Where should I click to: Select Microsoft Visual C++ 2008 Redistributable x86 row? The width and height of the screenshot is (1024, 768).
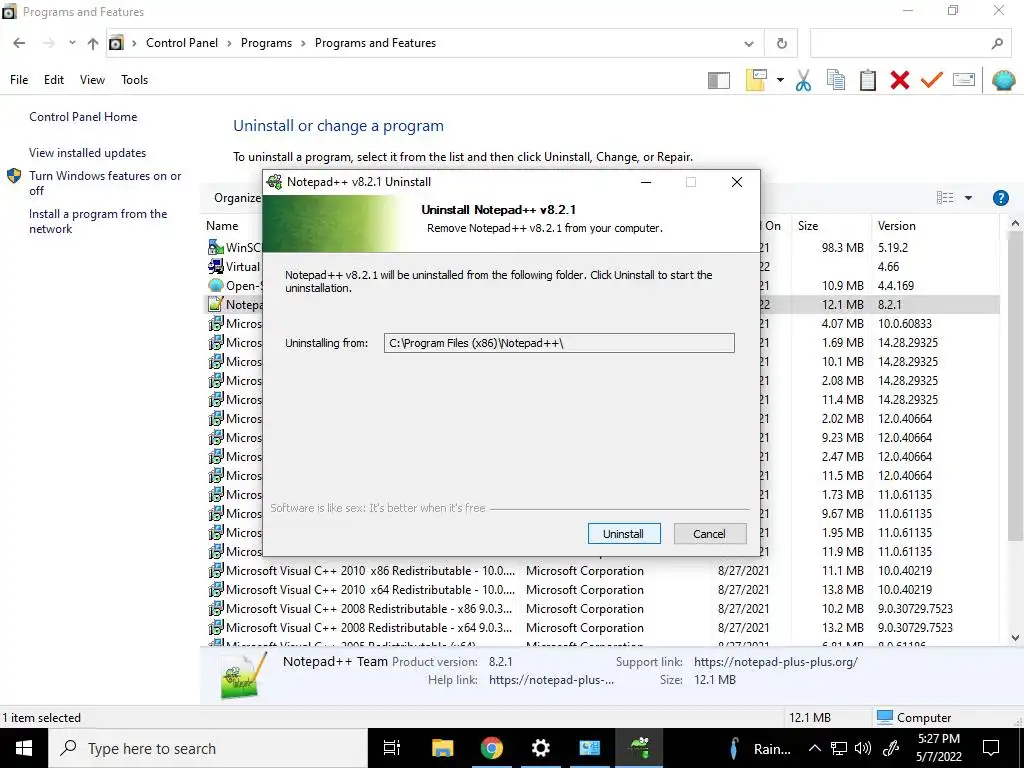click(x=602, y=609)
